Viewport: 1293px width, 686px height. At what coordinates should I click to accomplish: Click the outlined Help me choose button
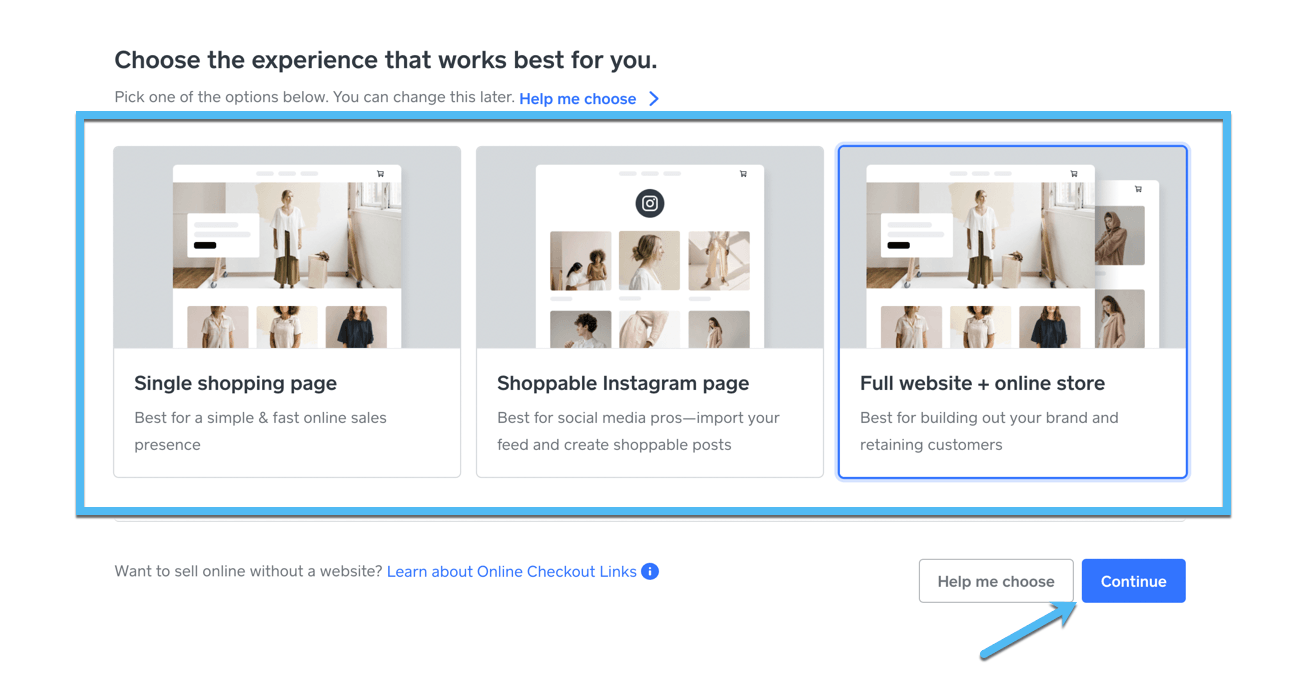pos(996,581)
